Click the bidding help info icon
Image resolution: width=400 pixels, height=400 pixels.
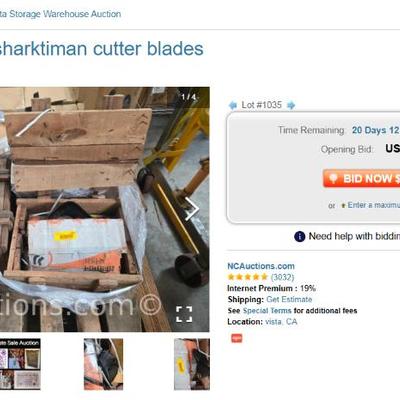pyautogui.click(x=299, y=236)
